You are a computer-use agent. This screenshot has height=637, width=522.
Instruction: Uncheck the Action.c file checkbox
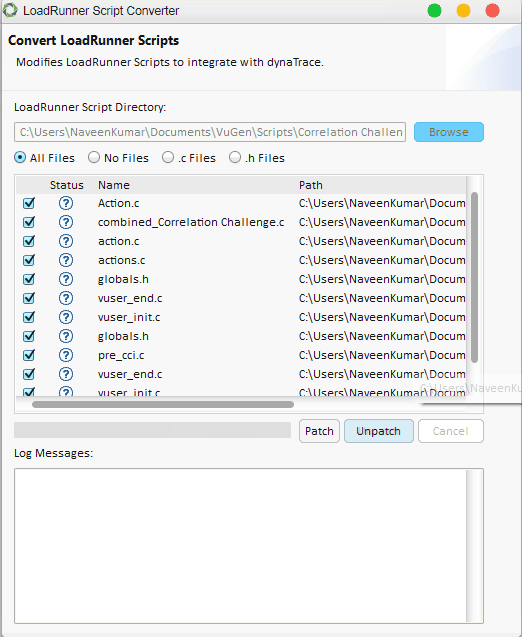click(x=29, y=203)
